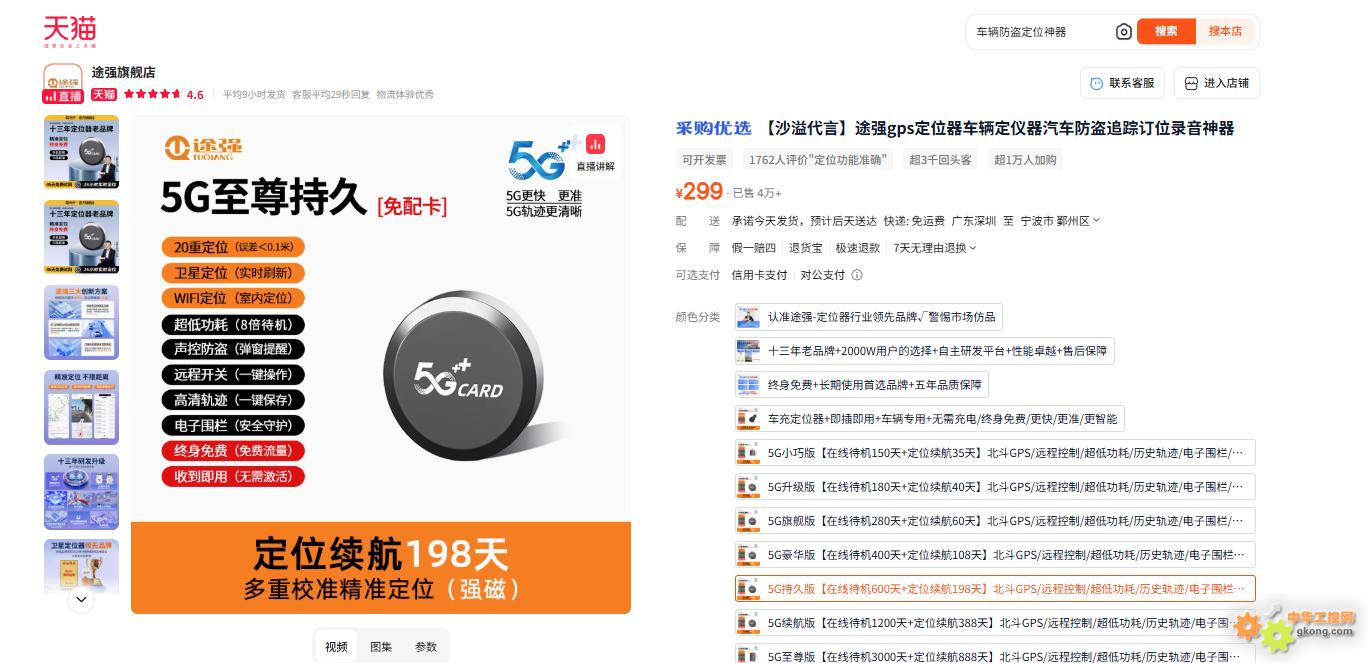
Task: Switch to 参数 tab
Action: (x=426, y=647)
